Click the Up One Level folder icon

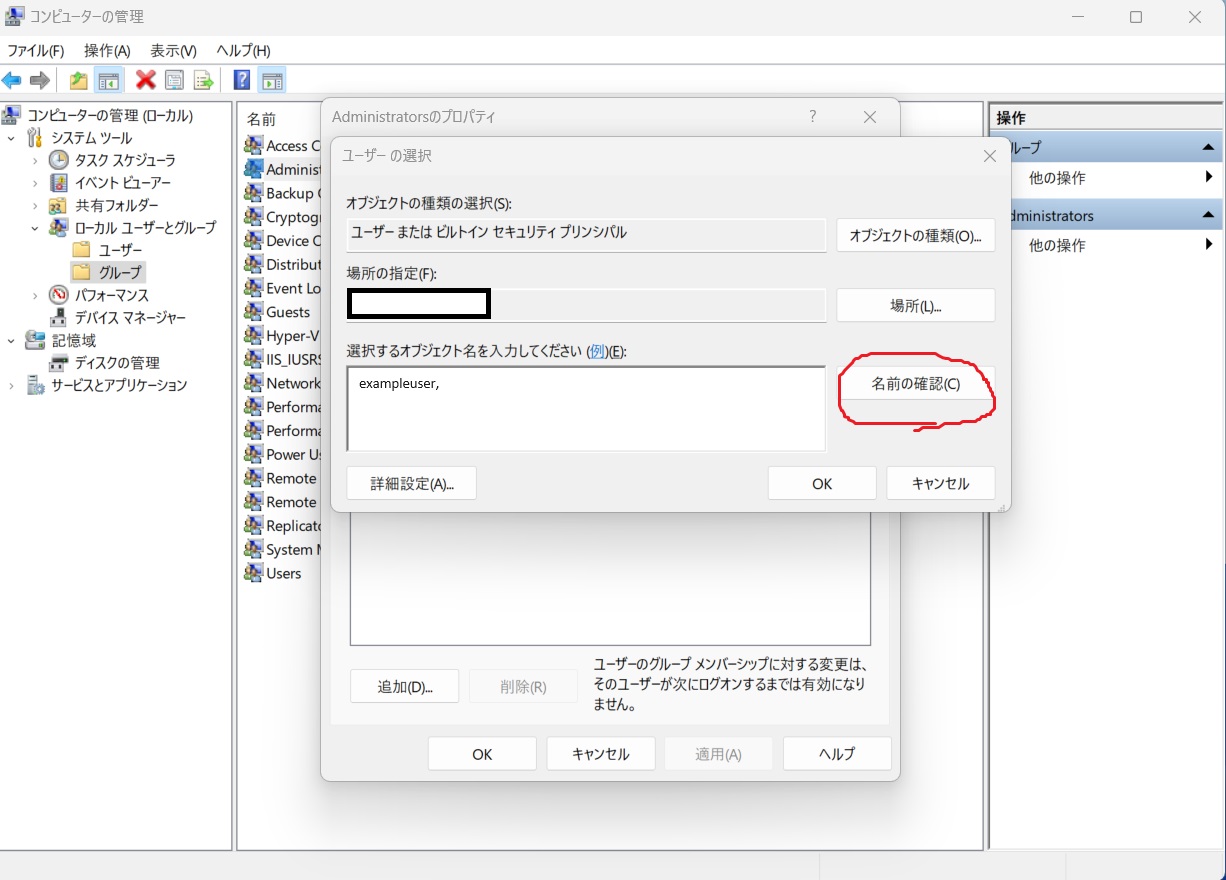coord(78,81)
